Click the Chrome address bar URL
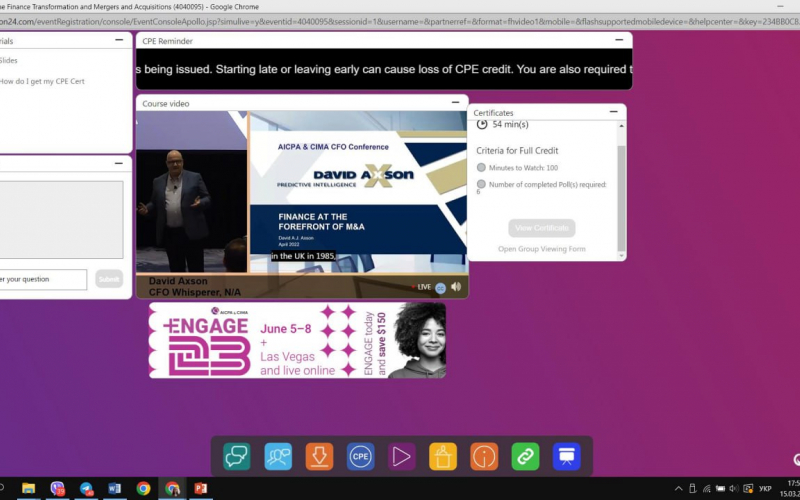This screenshot has width=800, height=500. (x=400, y=22)
